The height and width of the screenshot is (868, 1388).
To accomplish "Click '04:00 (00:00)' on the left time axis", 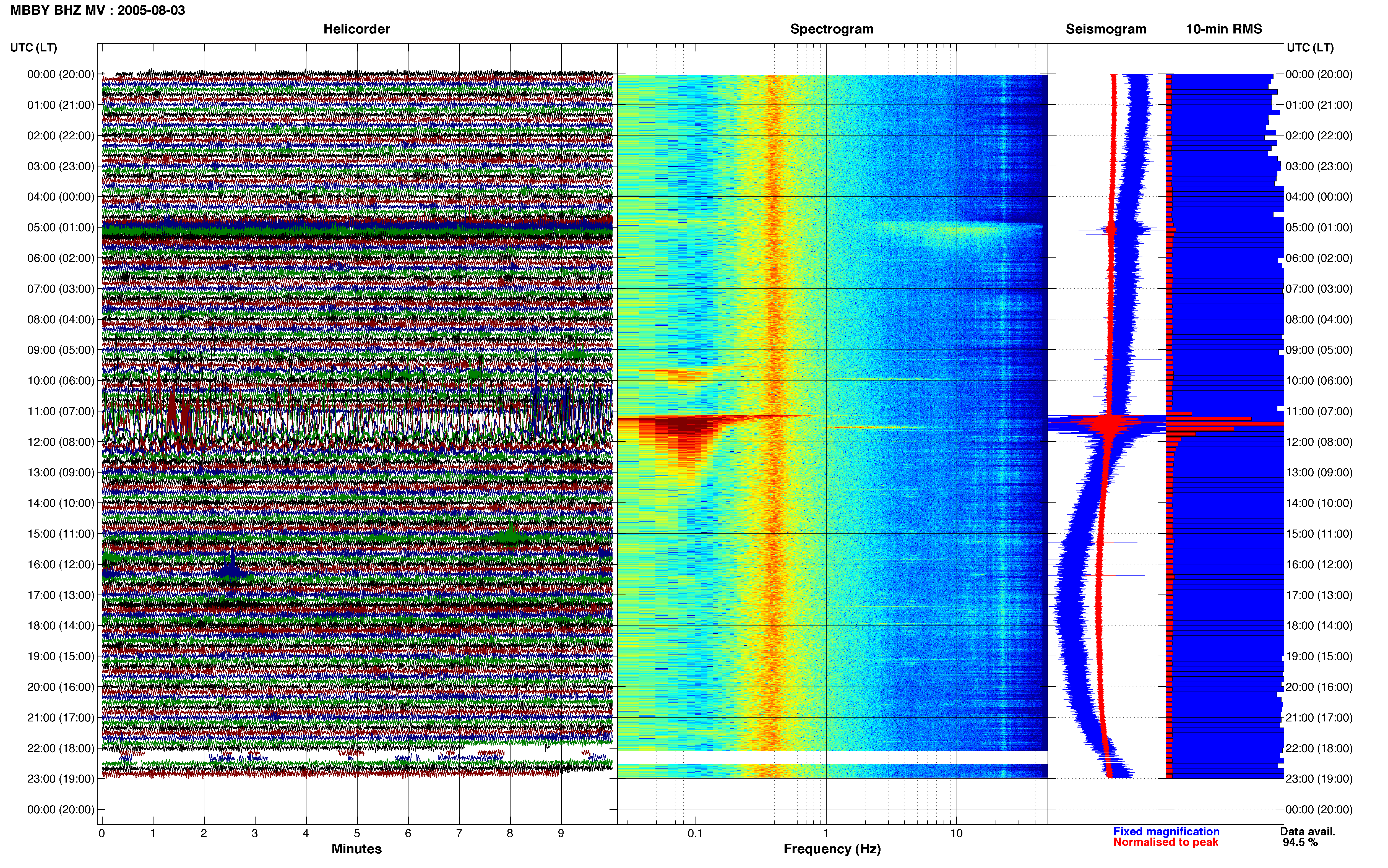I will tap(61, 197).
